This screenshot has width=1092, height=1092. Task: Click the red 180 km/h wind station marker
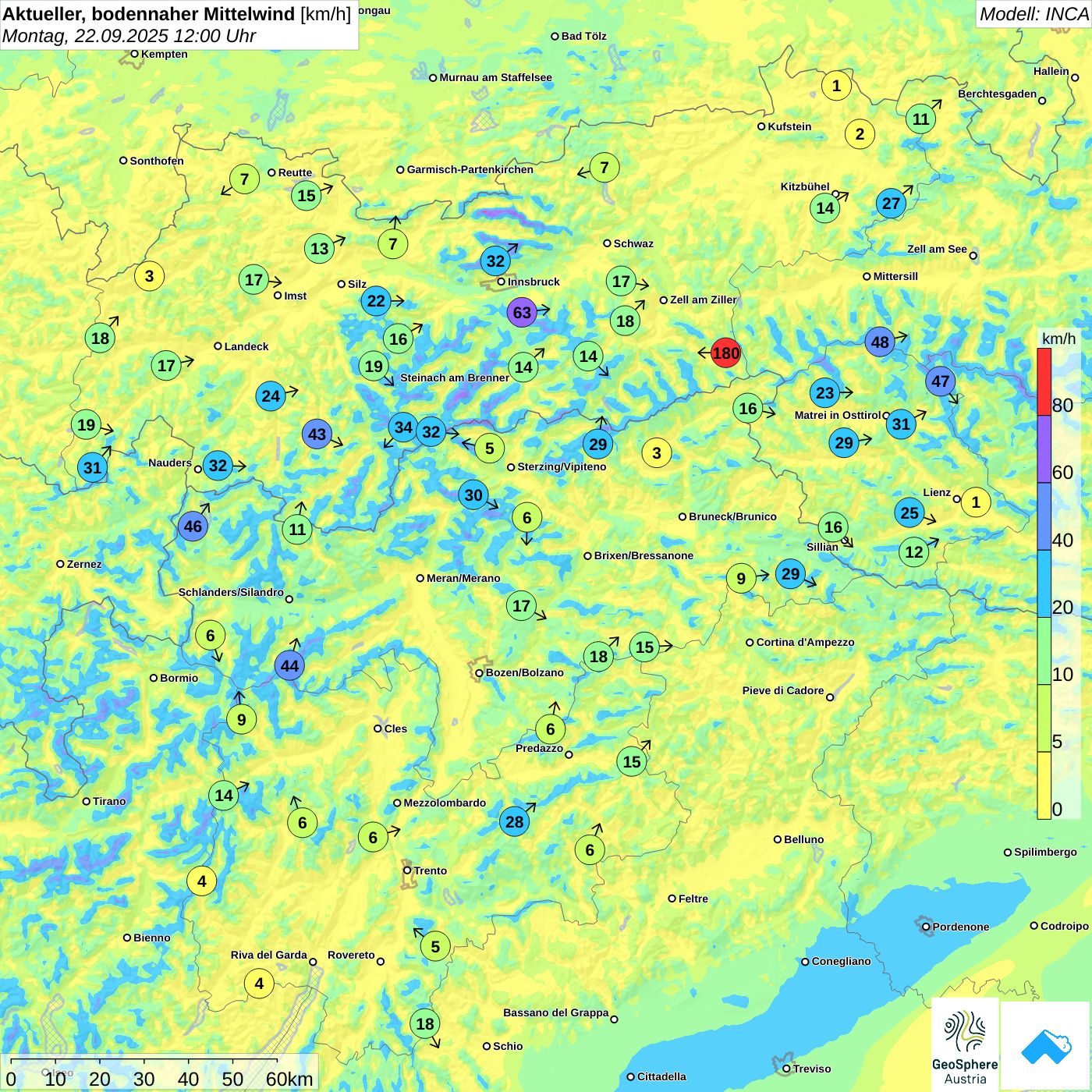point(725,353)
